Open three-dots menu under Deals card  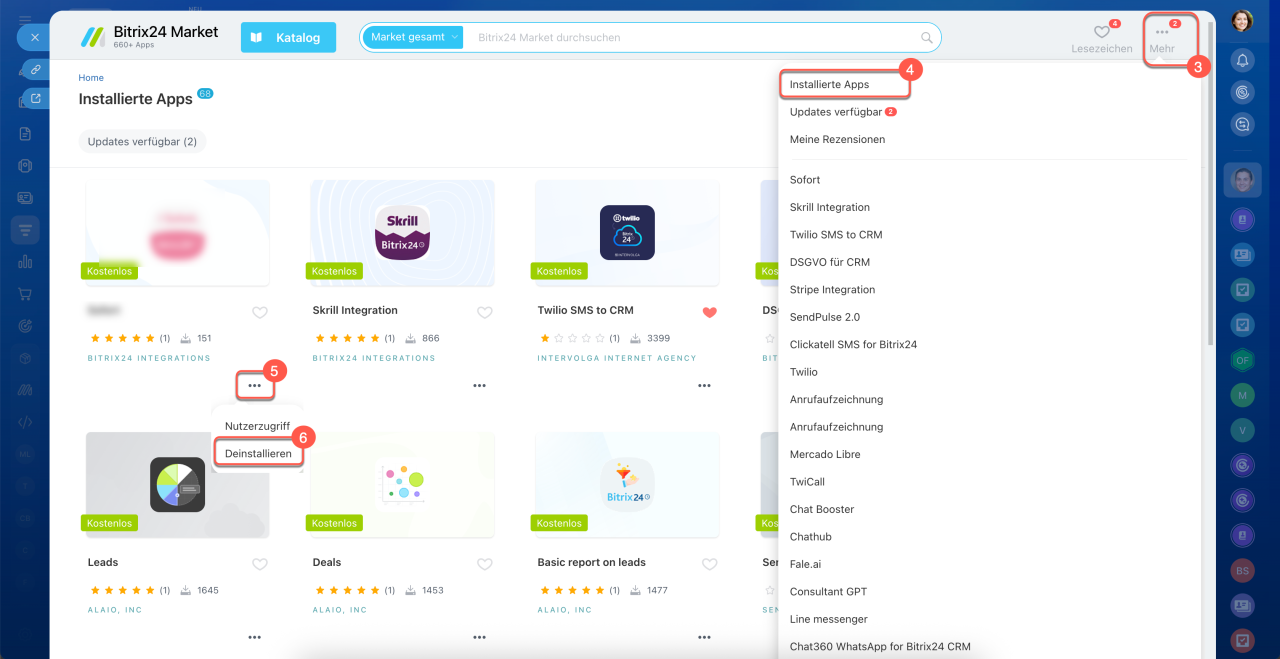pyautogui.click(x=480, y=637)
